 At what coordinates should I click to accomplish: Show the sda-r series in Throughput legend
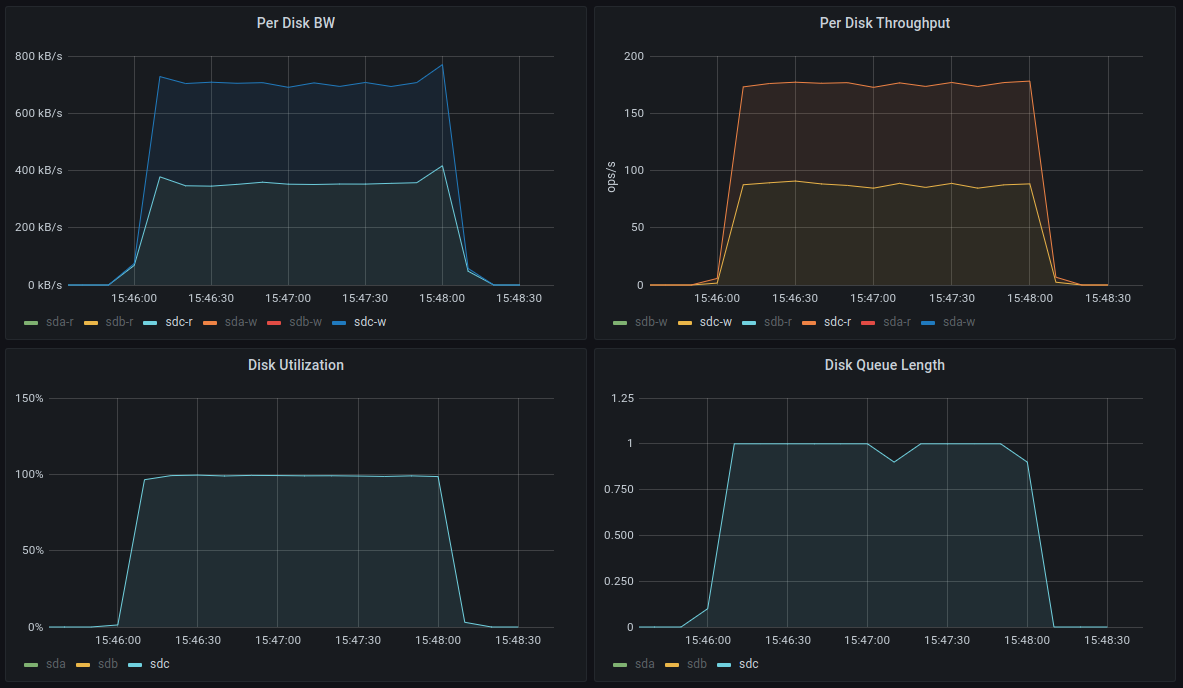[x=896, y=322]
